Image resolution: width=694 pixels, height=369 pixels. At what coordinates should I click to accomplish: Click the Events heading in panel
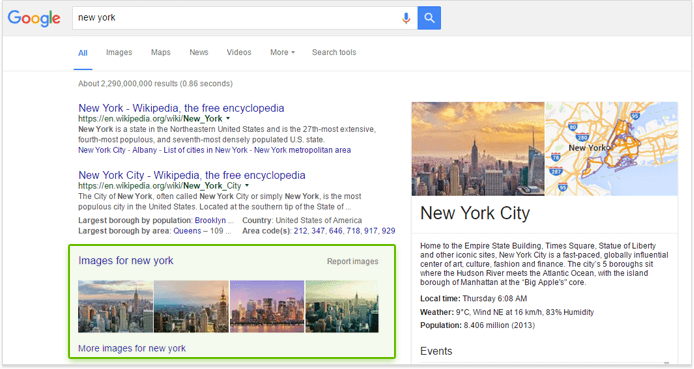click(436, 351)
